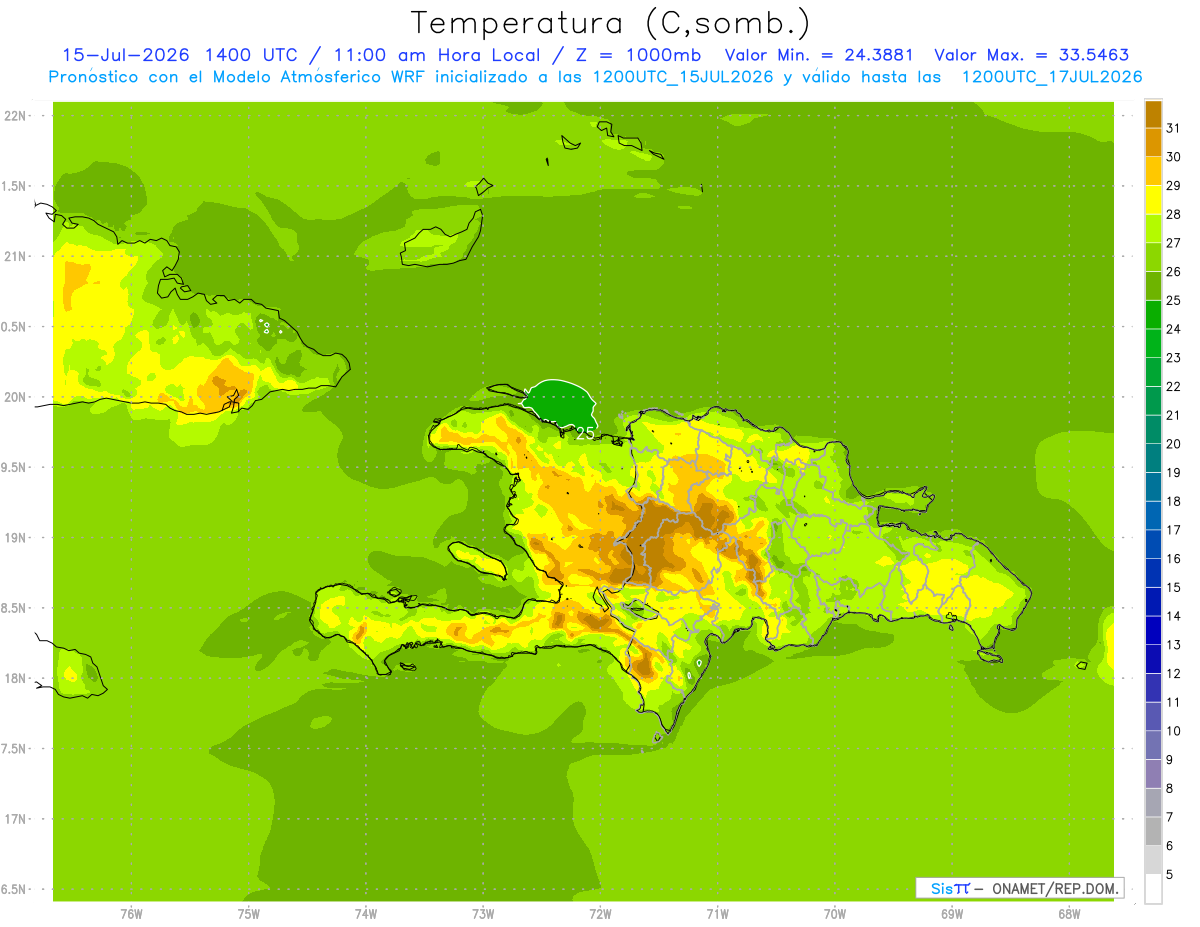This screenshot has width=1200, height=927.
Task: Click longitude axis label "72W"
Action: point(600,914)
